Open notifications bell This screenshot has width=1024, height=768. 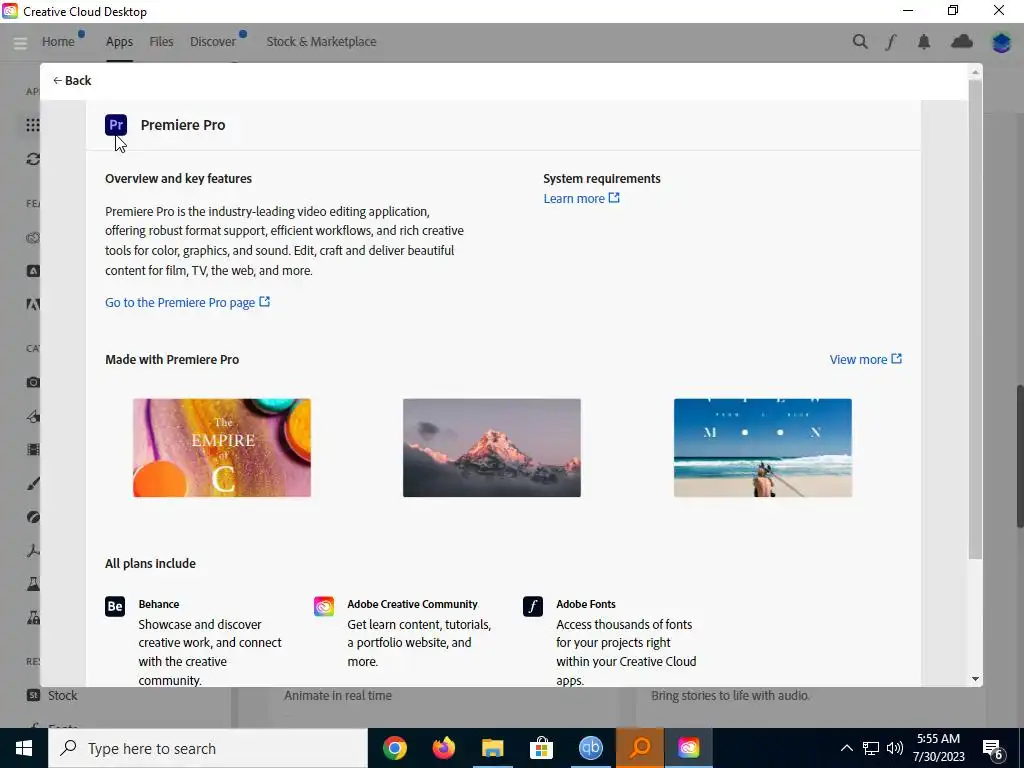pyautogui.click(x=924, y=42)
